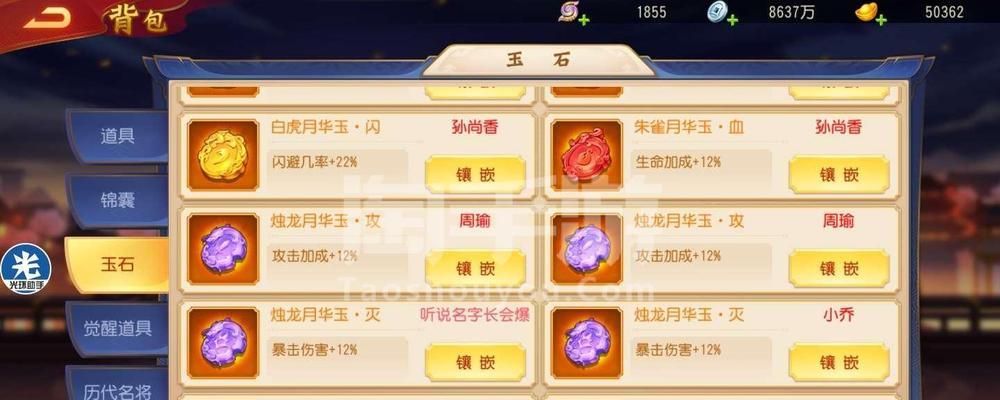The width and height of the screenshot is (1000, 400).
Task: Click 镶嵌 for 朱雀月华玉·血
Action: click(x=839, y=175)
